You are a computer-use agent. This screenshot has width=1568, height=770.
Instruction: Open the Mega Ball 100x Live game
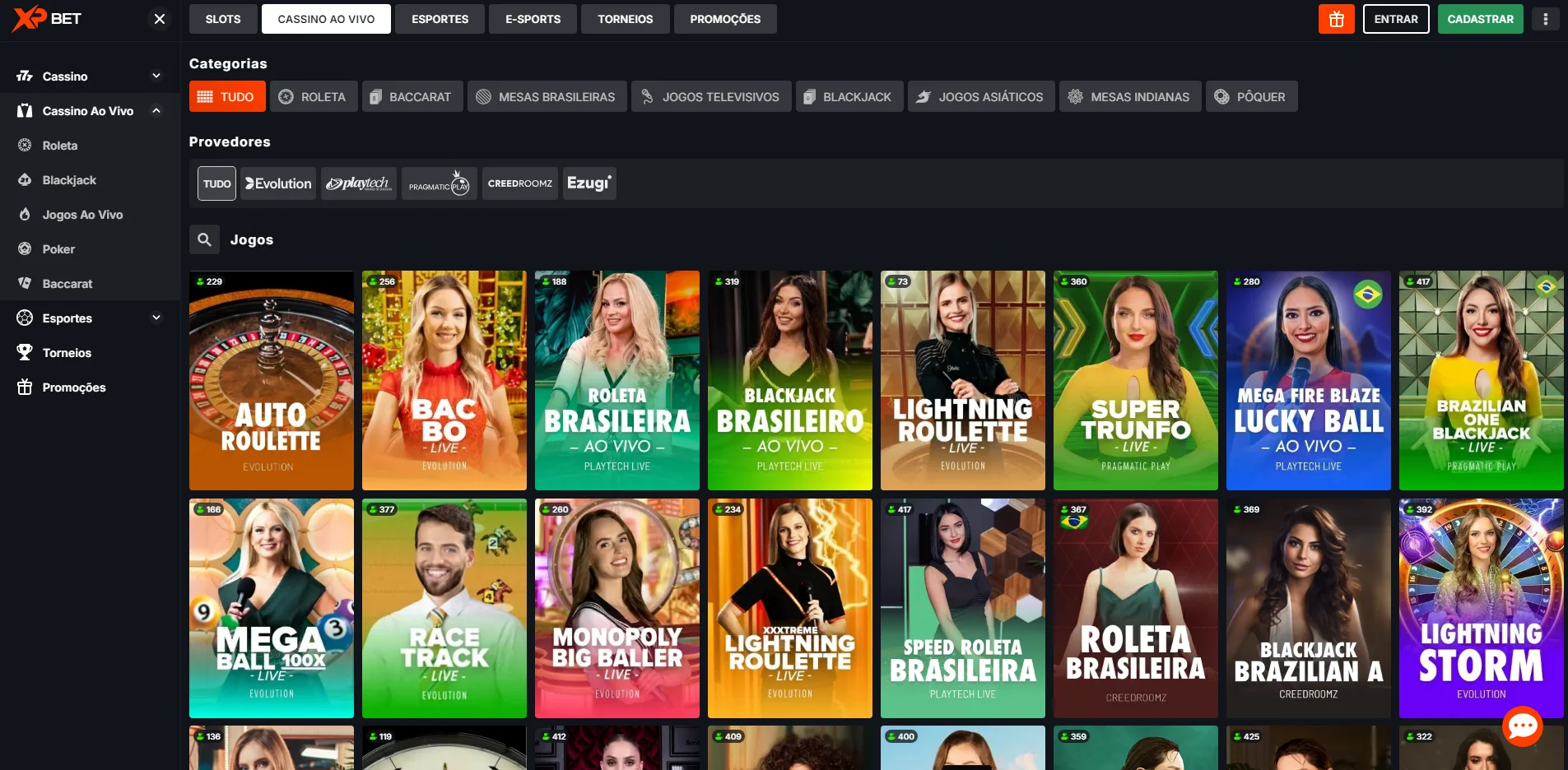[272, 608]
